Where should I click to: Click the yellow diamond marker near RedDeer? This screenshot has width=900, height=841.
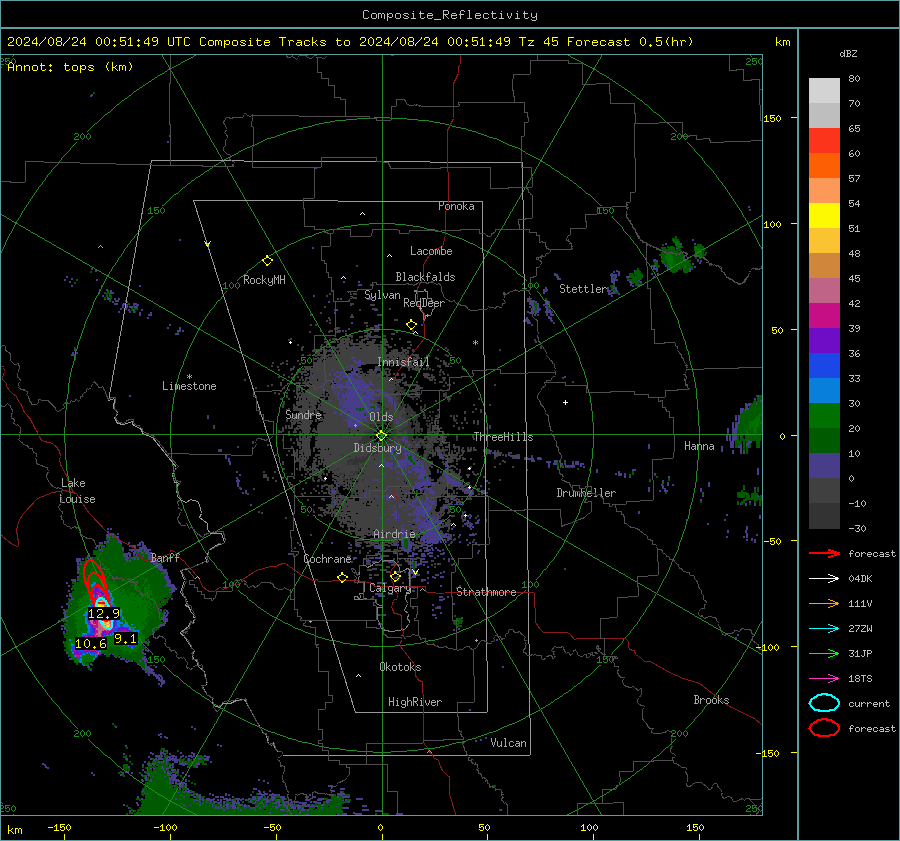[x=412, y=325]
